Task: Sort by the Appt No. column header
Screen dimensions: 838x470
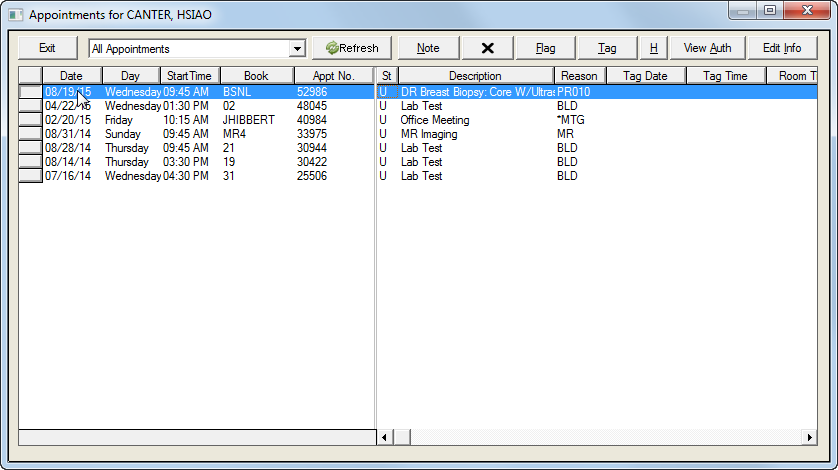Action: point(333,76)
